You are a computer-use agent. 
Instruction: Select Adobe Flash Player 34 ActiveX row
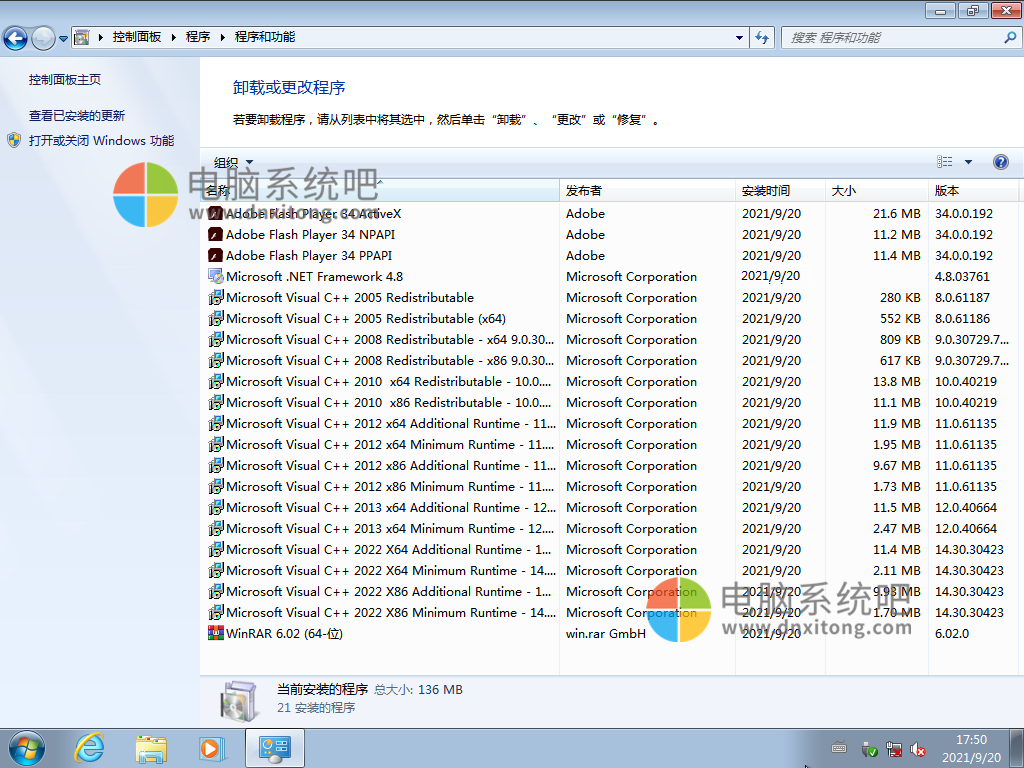coord(613,214)
